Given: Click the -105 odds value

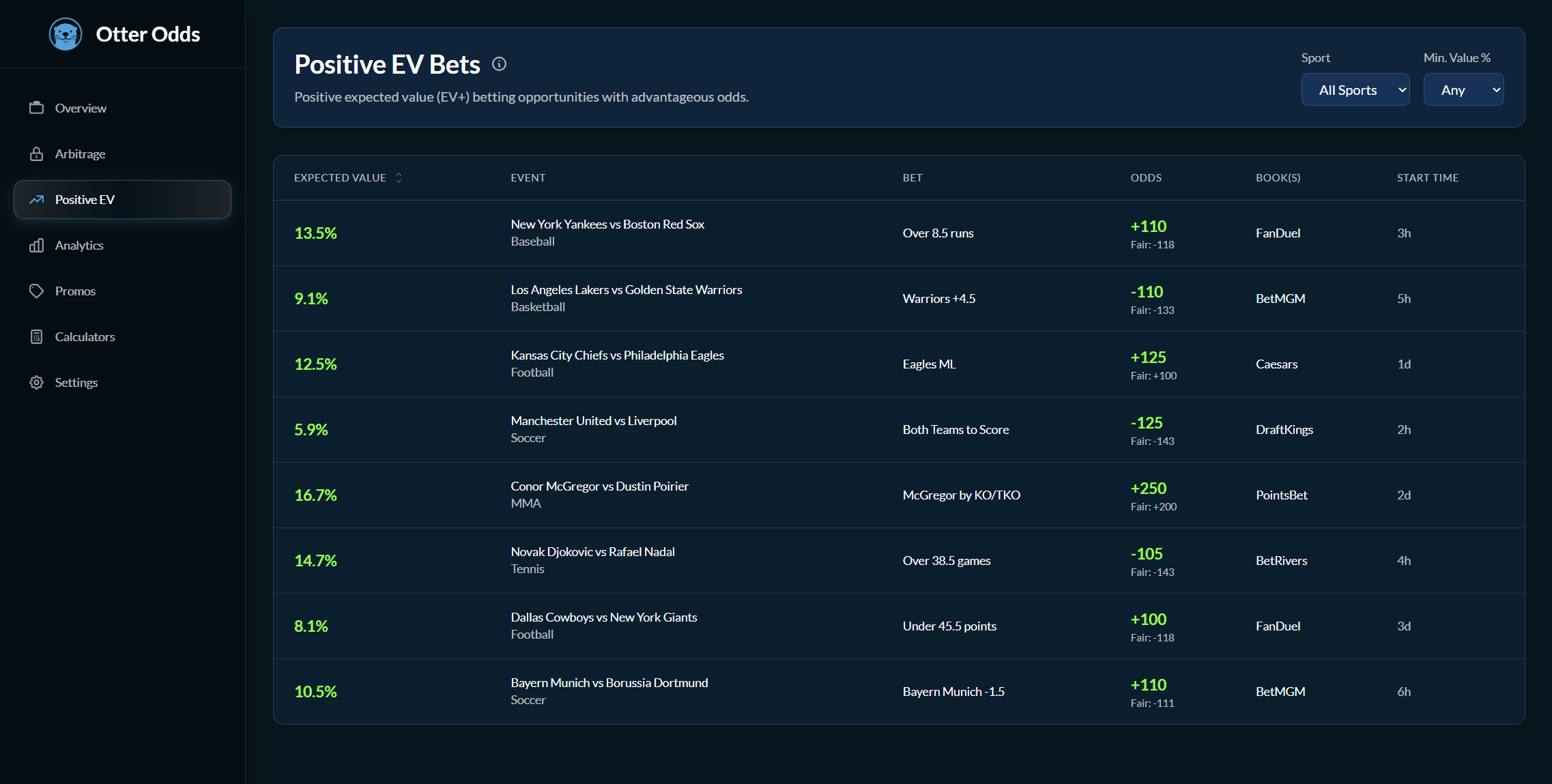Looking at the screenshot, I should 1147,553.
